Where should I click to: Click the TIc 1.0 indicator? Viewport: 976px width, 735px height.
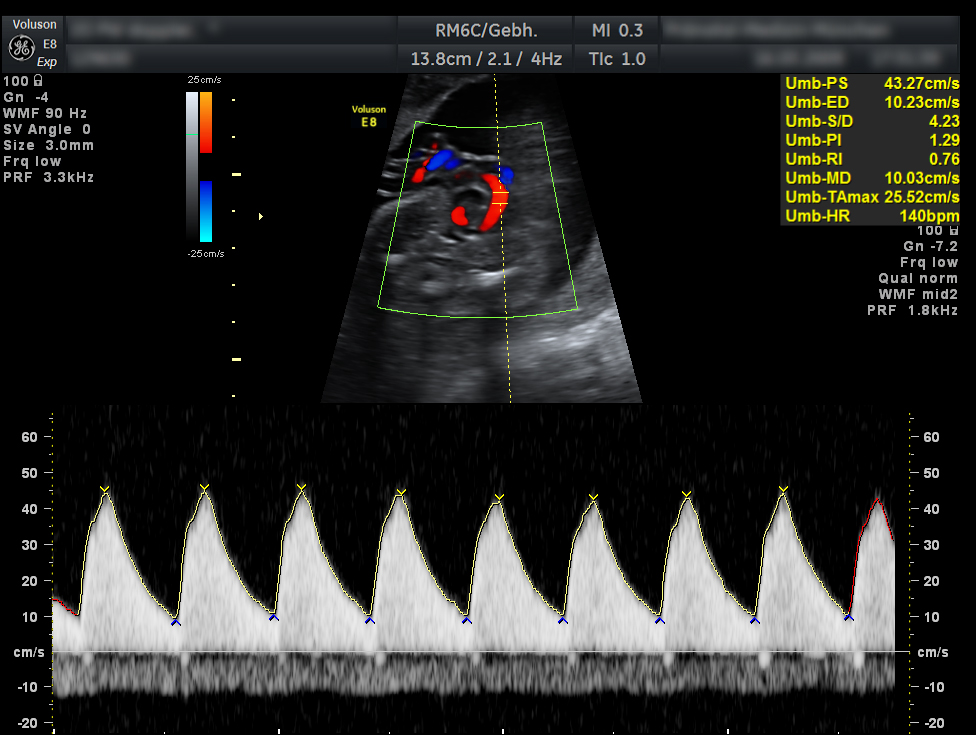click(x=618, y=59)
